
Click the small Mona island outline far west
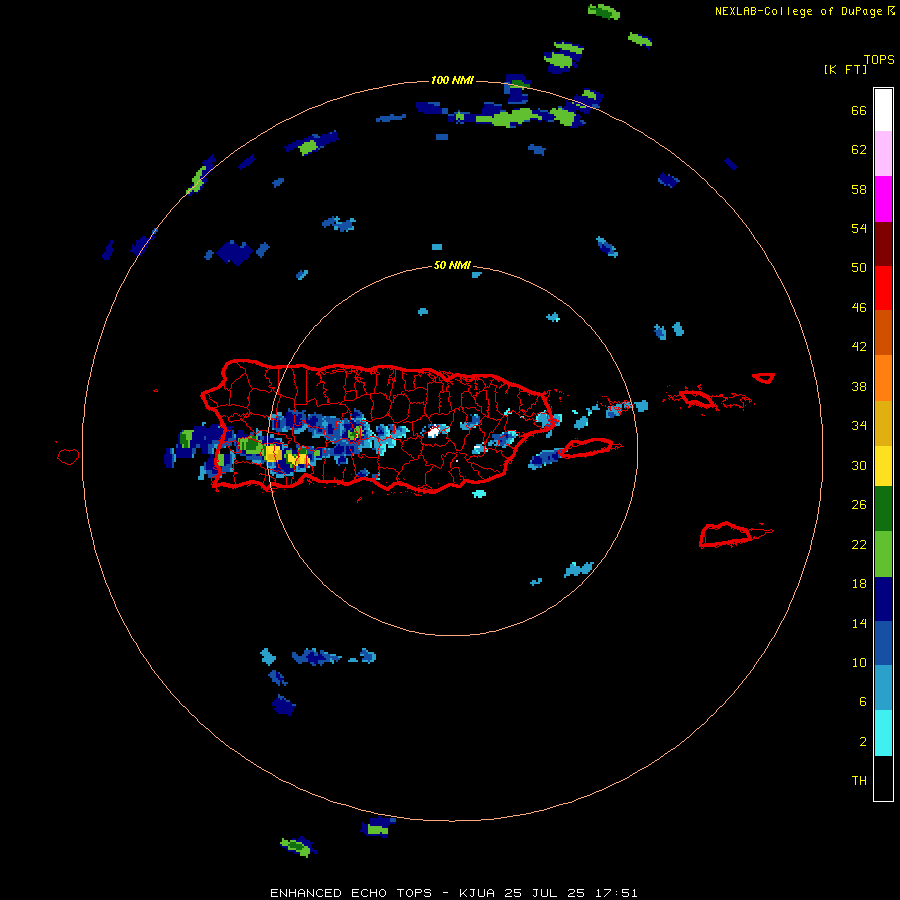coord(68,456)
